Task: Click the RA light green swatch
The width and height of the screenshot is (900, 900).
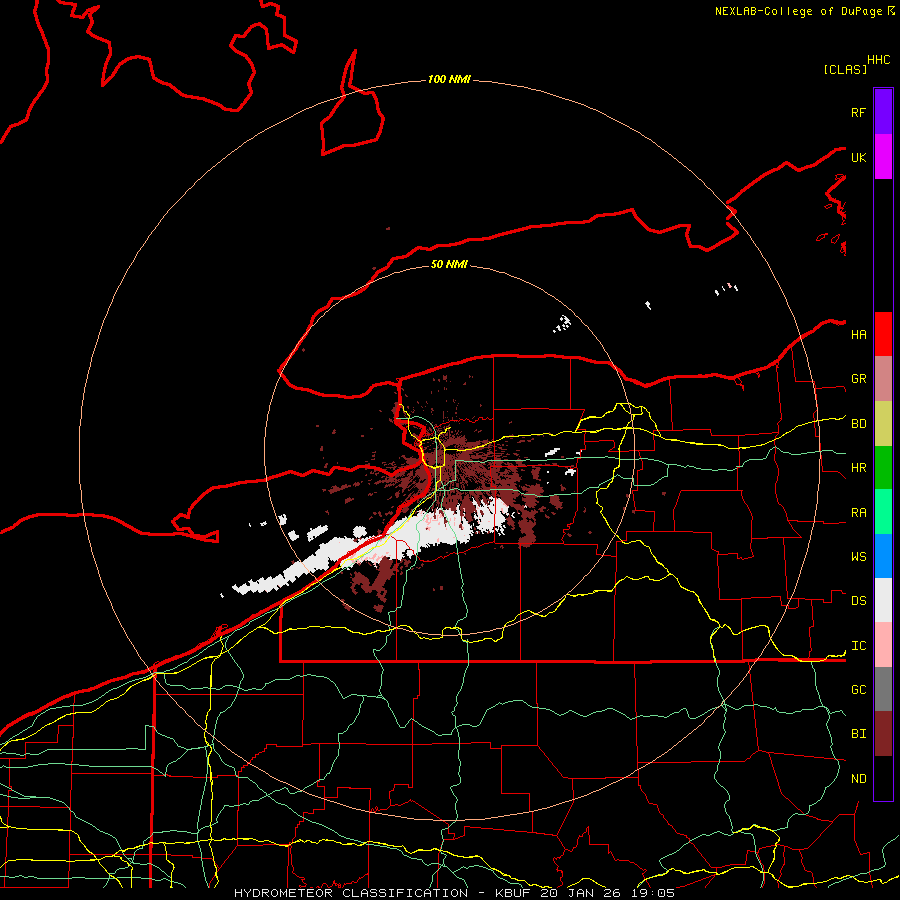Action: click(x=883, y=512)
